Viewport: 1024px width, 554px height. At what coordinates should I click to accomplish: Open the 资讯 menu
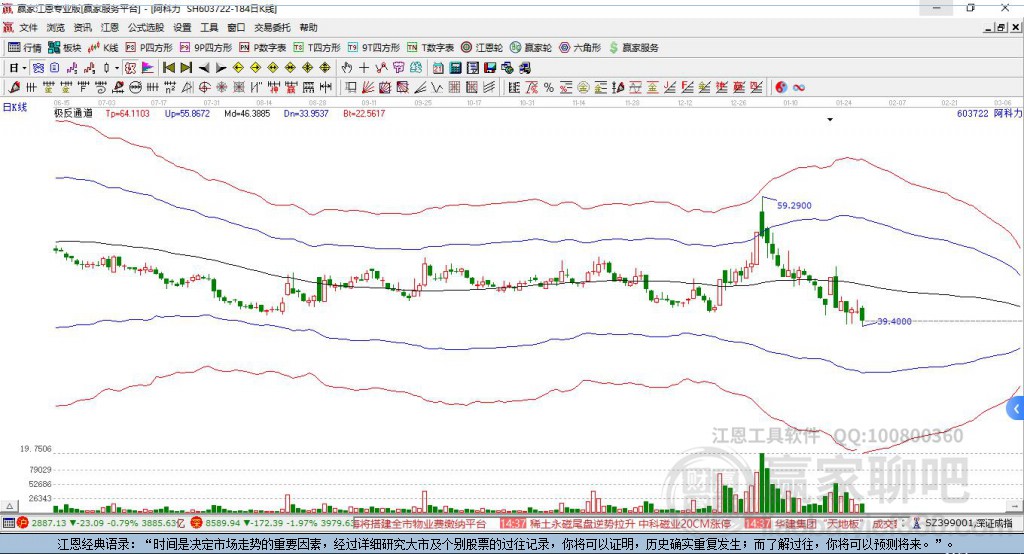(x=82, y=27)
